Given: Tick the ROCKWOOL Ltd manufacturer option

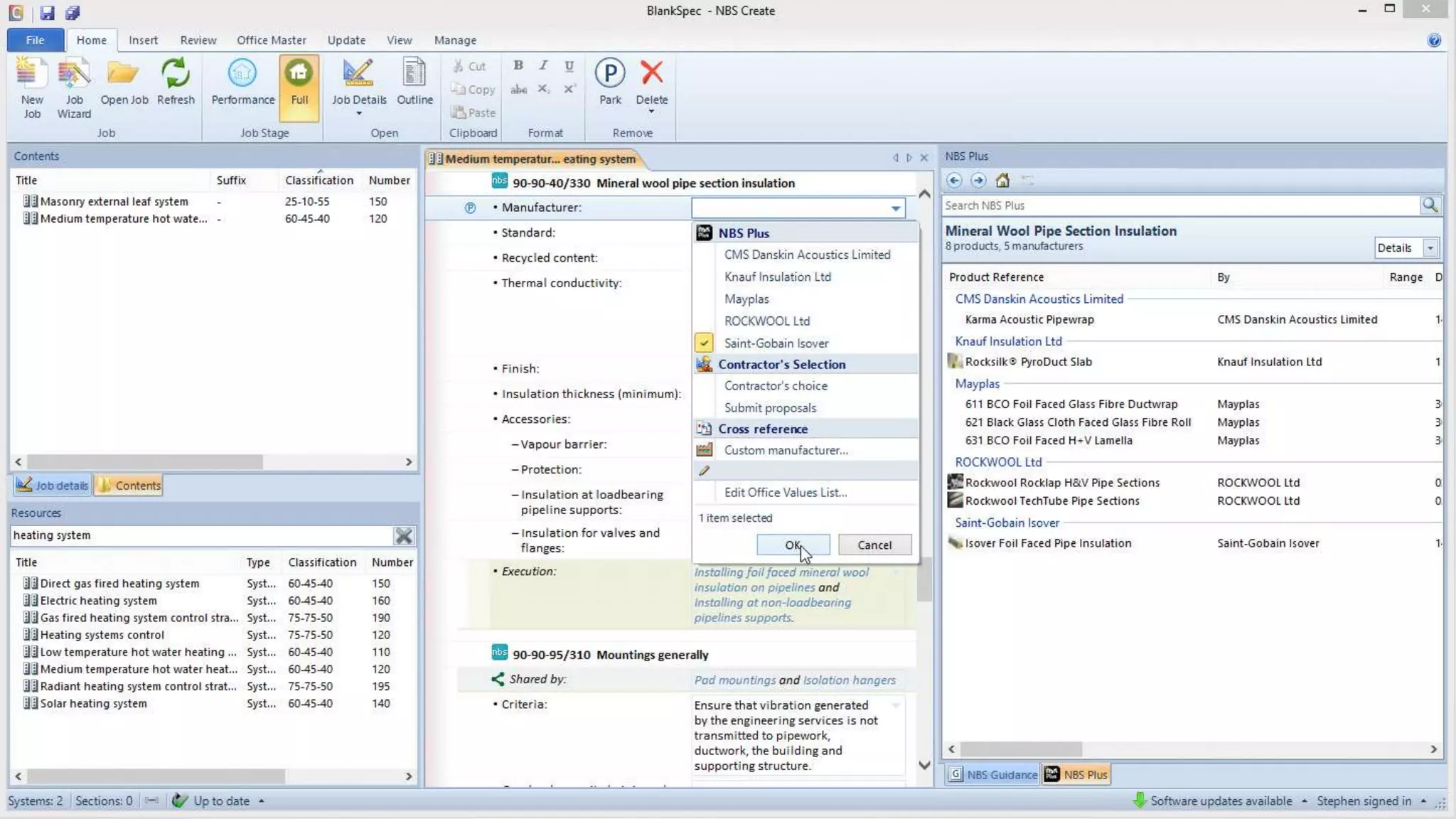Looking at the screenshot, I should (x=766, y=321).
